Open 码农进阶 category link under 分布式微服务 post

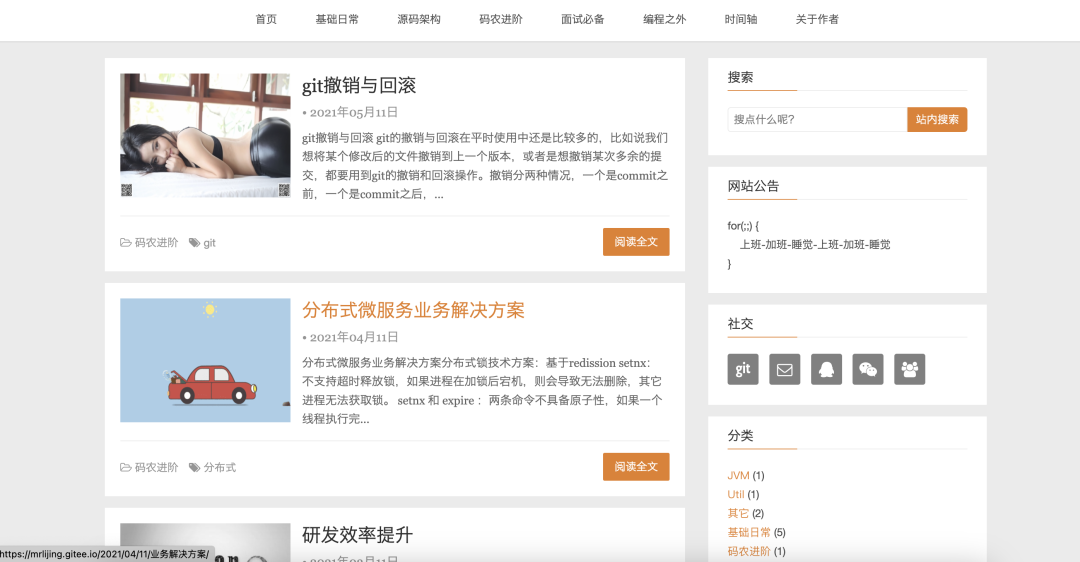pyautogui.click(x=156, y=467)
